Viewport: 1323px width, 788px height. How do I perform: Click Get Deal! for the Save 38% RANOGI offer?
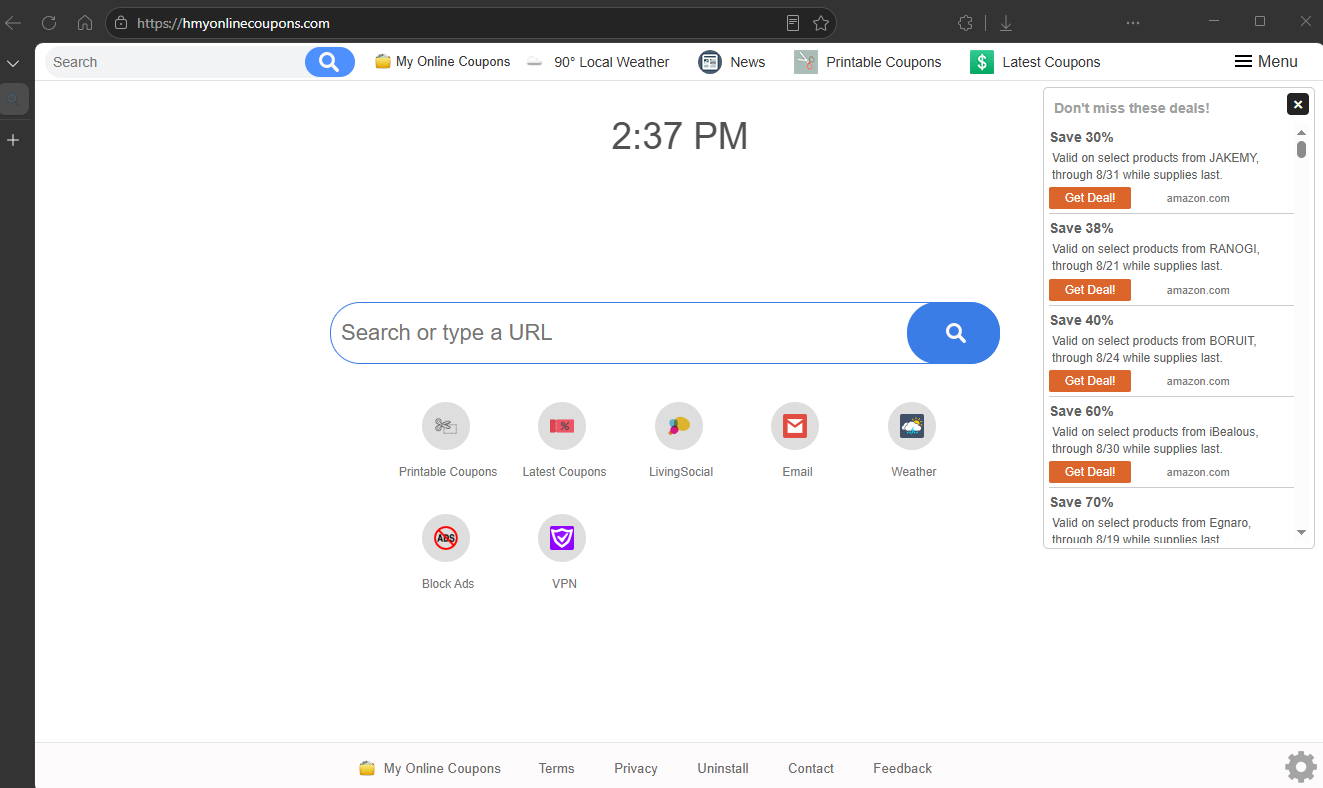click(1090, 290)
